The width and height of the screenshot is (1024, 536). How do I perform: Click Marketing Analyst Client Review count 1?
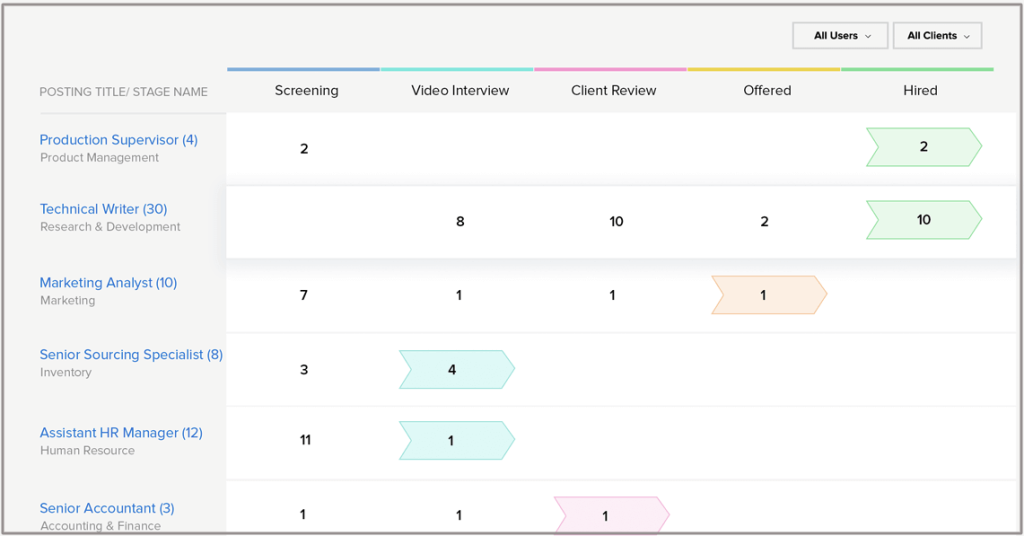click(613, 295)
